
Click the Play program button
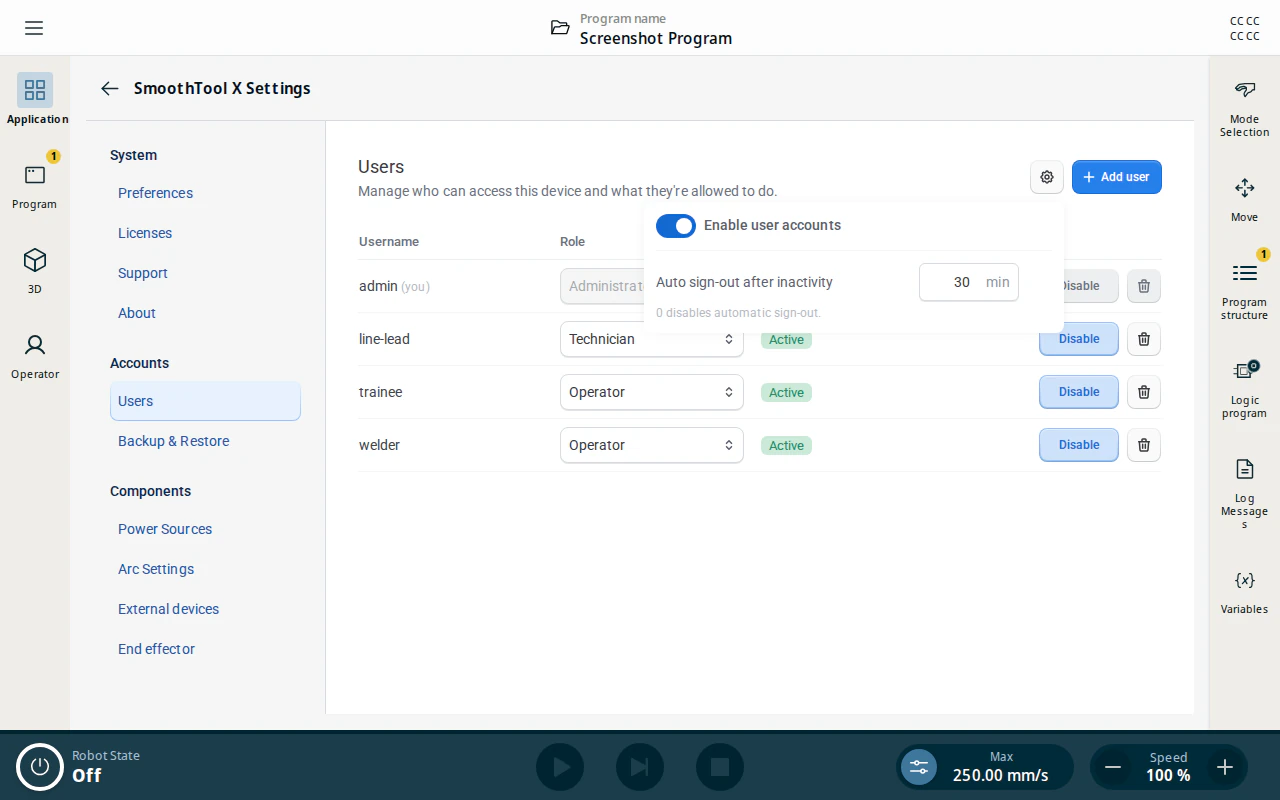560,767
